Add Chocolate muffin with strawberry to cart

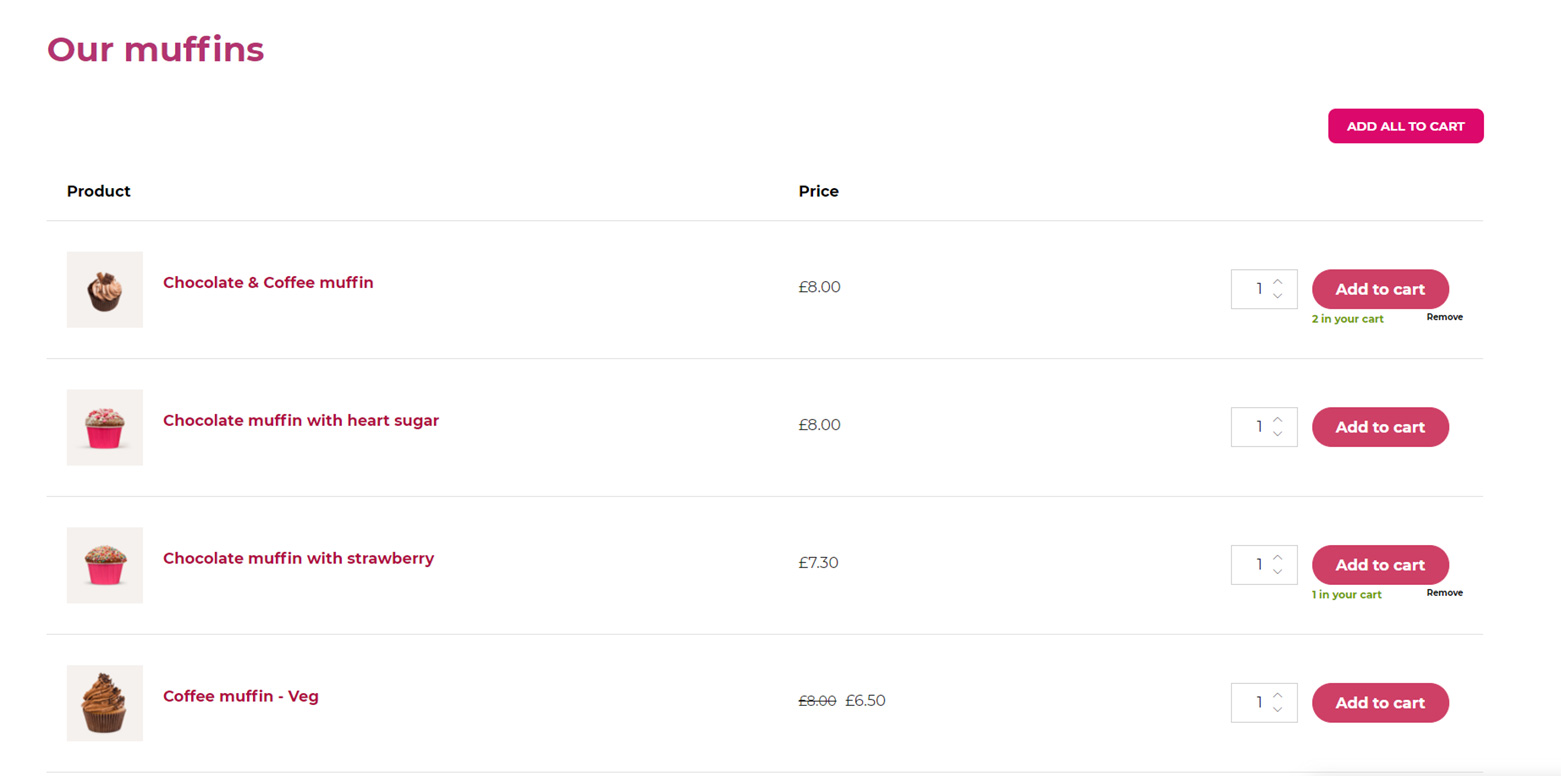click(x=1380, y=565)
